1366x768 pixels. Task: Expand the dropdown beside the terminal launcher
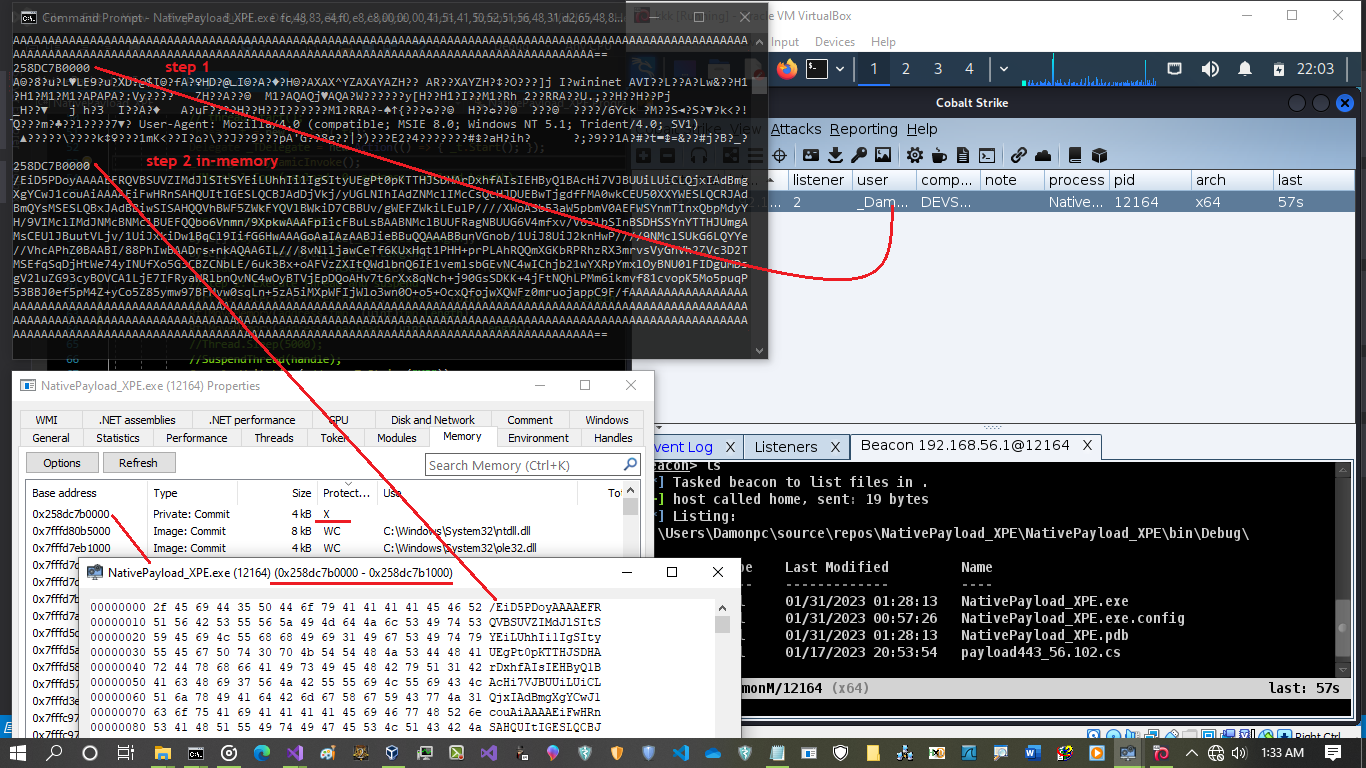click(840, 69)
